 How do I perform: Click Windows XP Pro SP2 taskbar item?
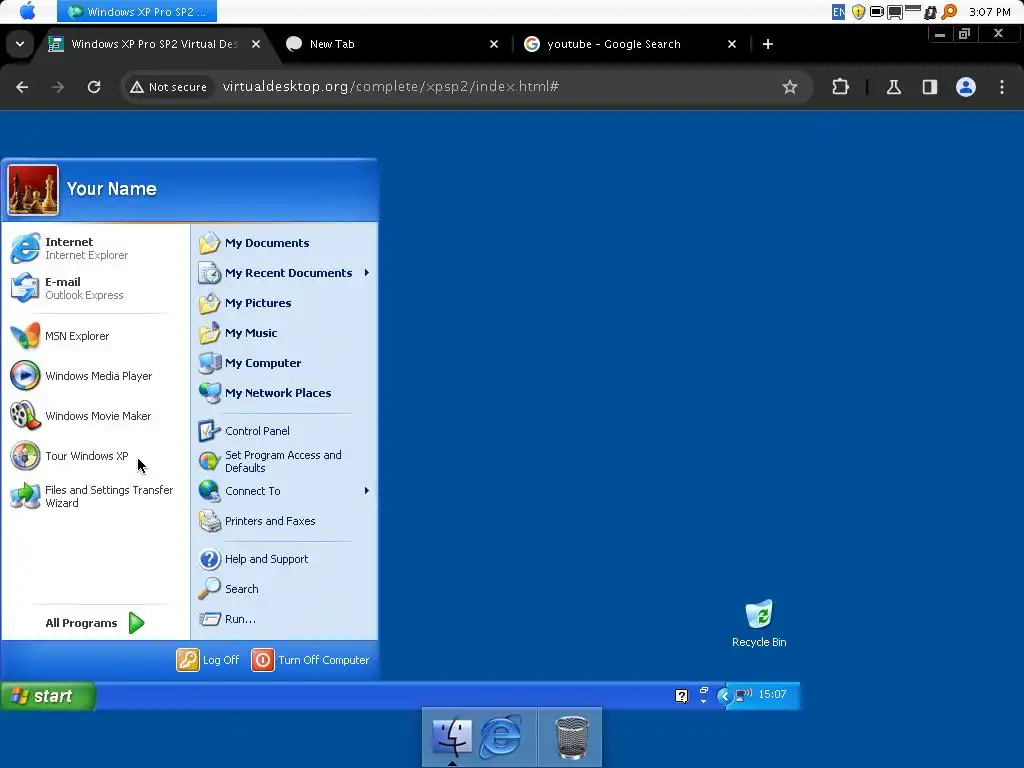(x=136, y=11)
